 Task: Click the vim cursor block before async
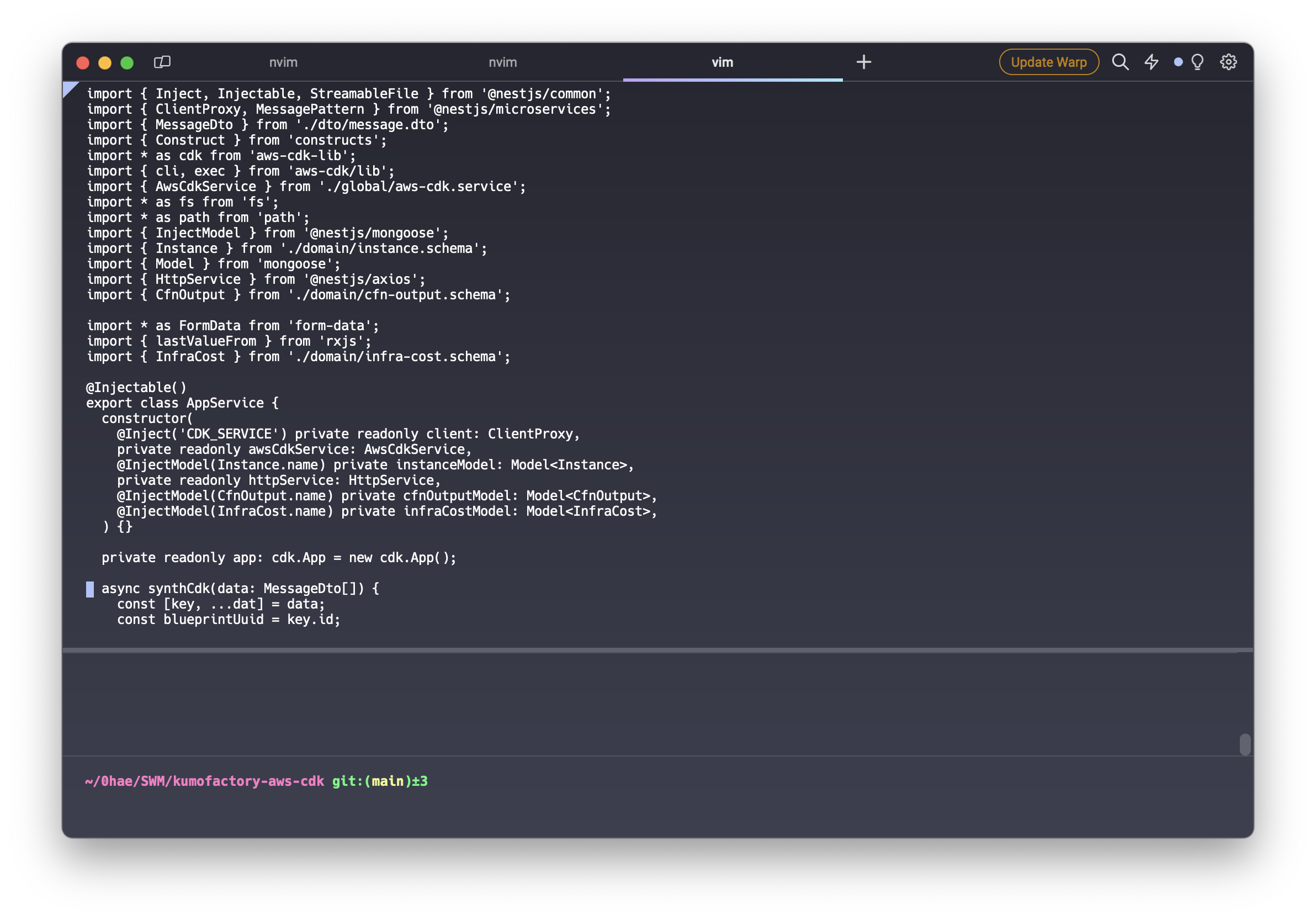coord(90,589)
